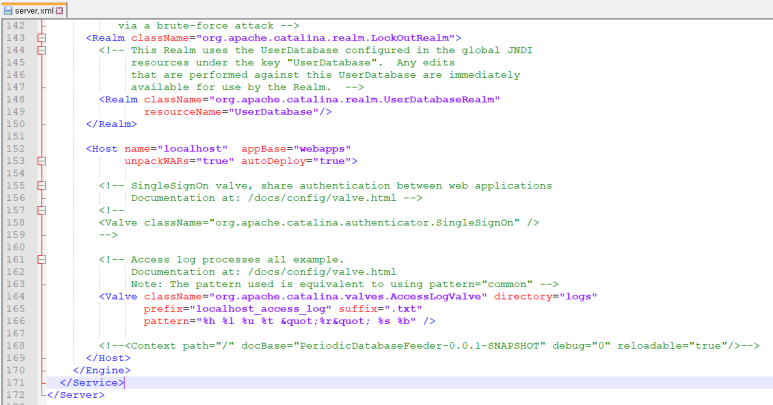Click the appBase "webapps" value

click(x=322, y=149)
